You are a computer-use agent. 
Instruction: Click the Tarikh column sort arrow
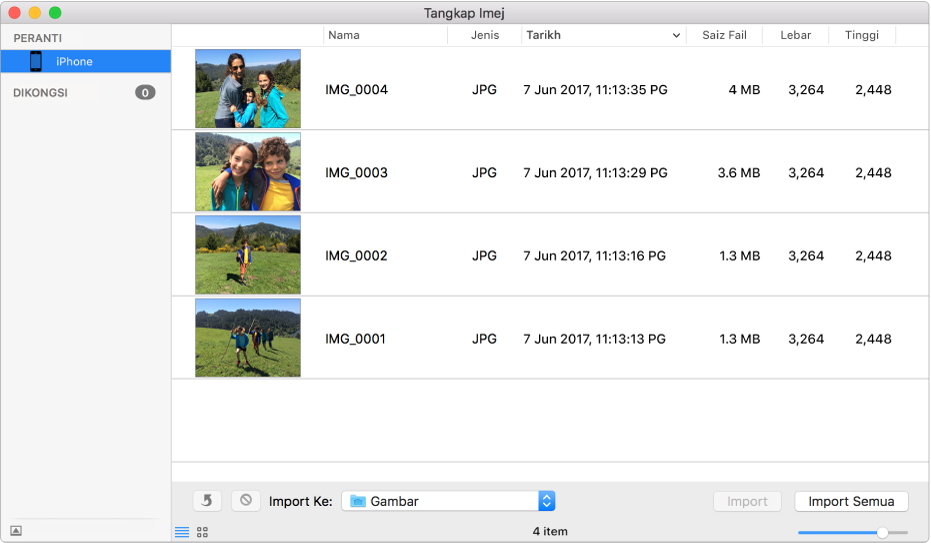click(677, 35)
